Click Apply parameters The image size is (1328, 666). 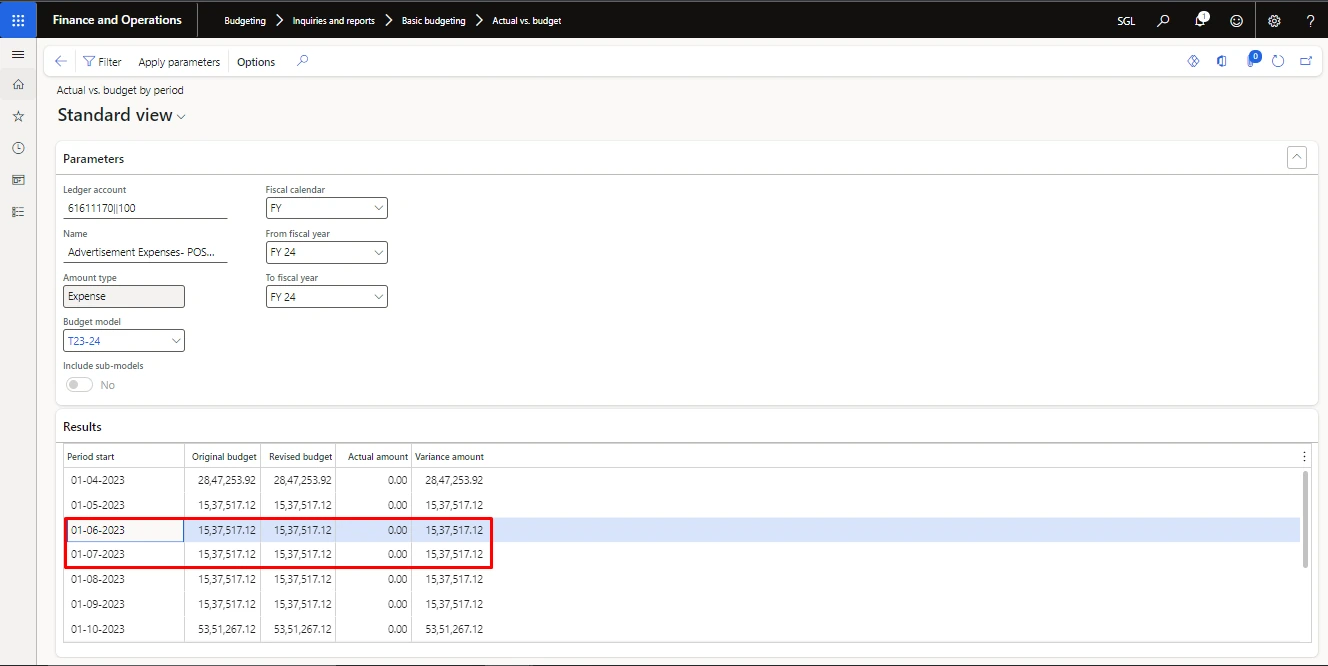click(179, 62)
